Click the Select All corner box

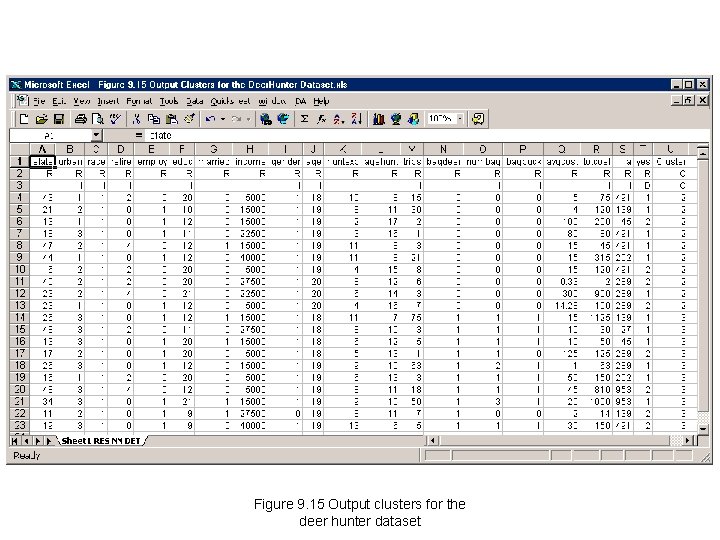click(x=20, y=149)
